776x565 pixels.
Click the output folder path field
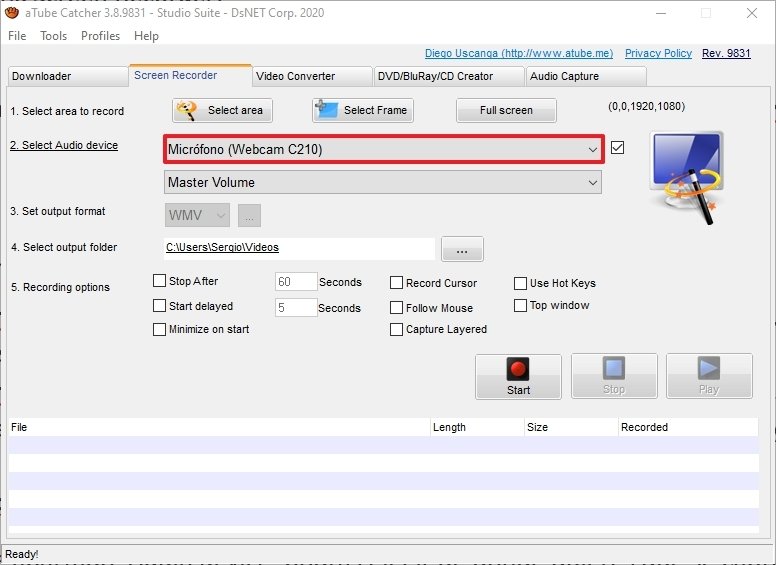click(299, 248)
